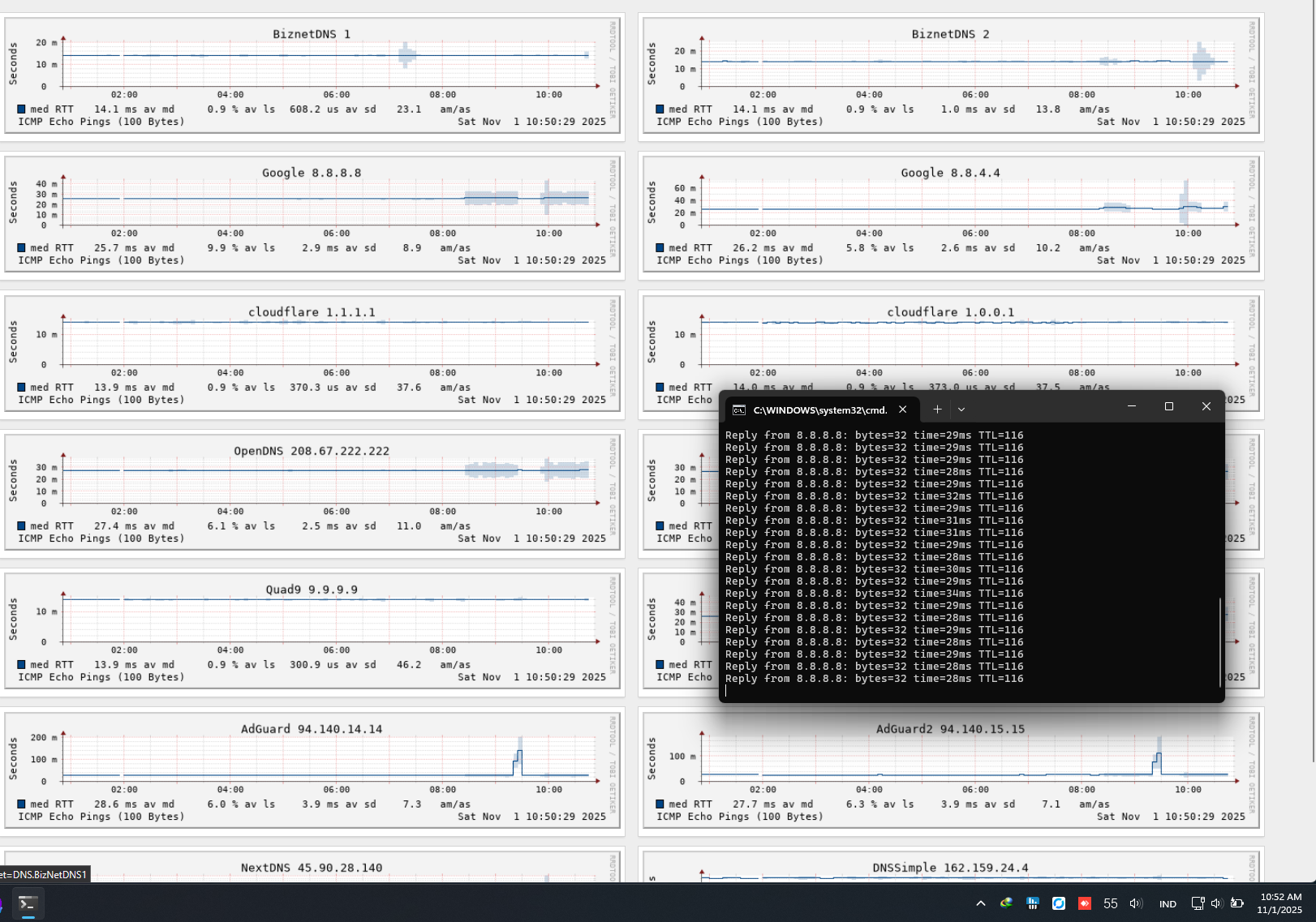This screenshot has height=922, width=1316.
Task: Open the clock showing 10:52 AM
Action: (x=1279, y=903)
